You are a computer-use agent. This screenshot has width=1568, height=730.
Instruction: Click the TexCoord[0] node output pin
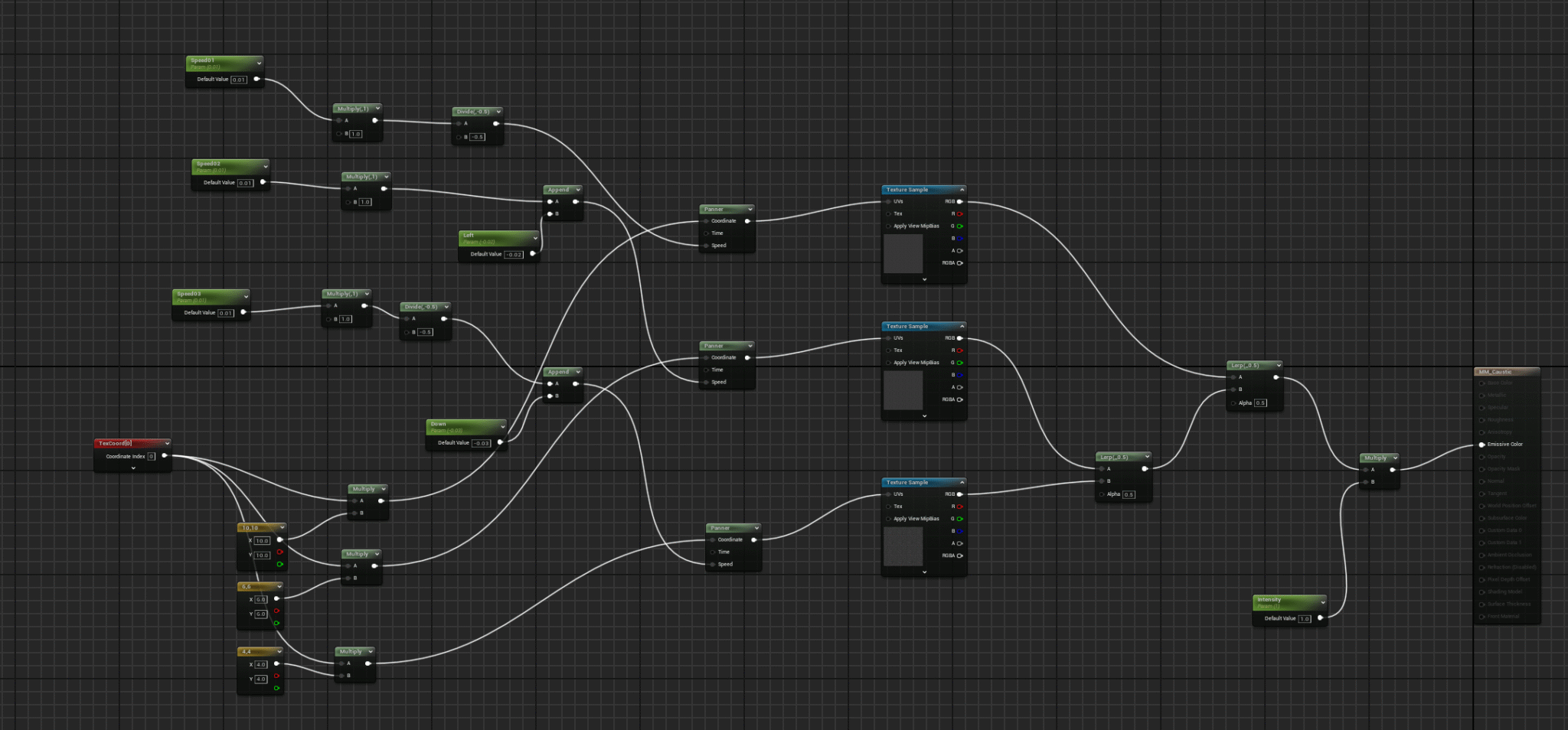coord(165,456)
